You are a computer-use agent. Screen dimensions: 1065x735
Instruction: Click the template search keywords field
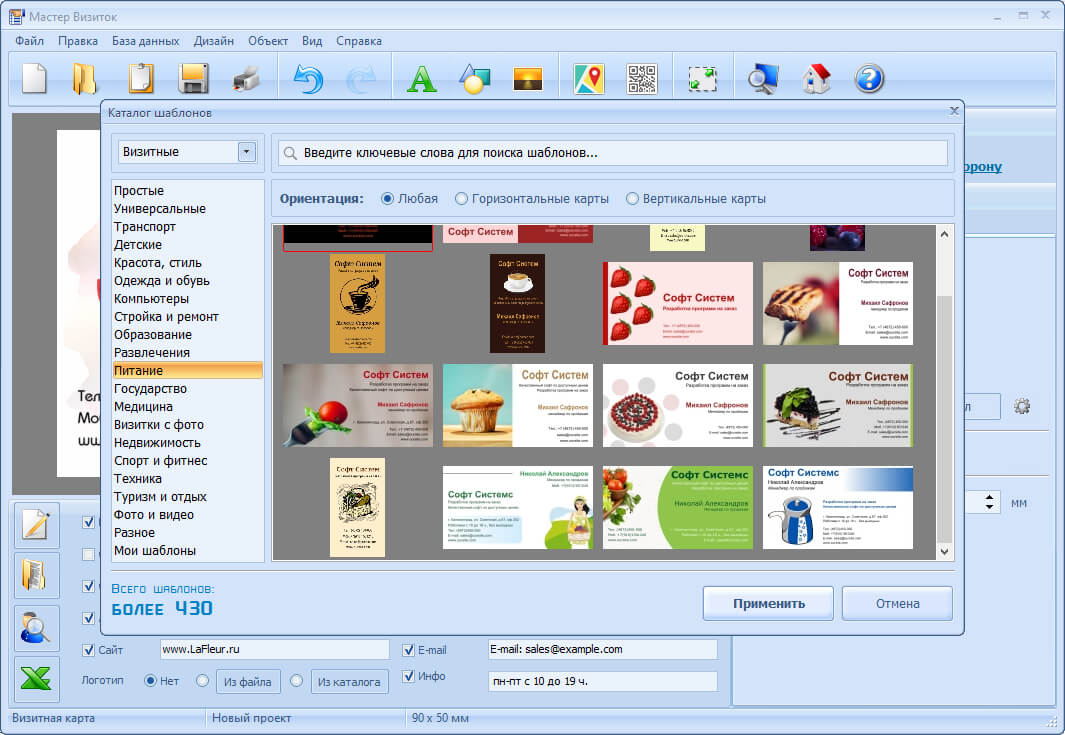pos(613,153)
